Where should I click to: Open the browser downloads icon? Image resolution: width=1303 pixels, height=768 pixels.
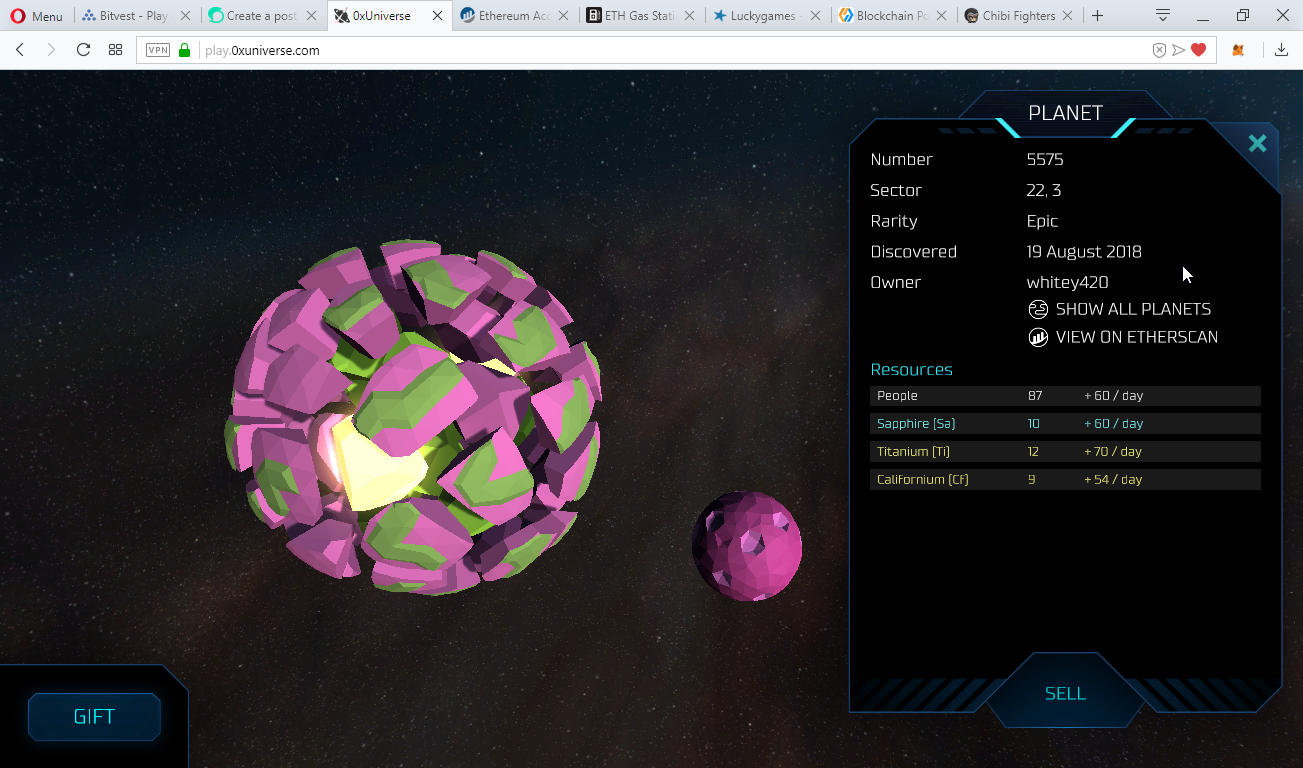[x=1281, y=50]
